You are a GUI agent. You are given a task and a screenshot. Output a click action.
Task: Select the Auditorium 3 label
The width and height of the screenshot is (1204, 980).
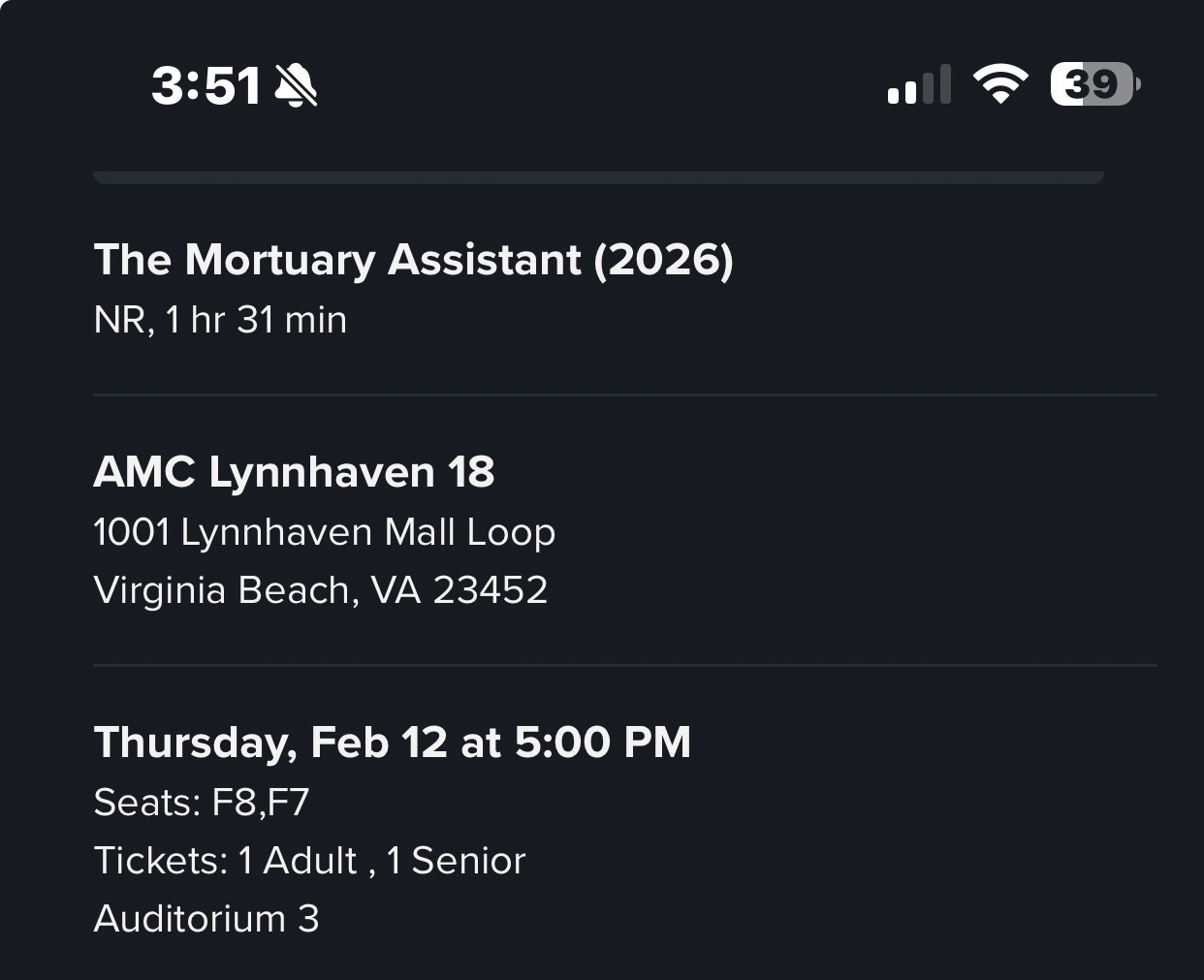[206, 919]
